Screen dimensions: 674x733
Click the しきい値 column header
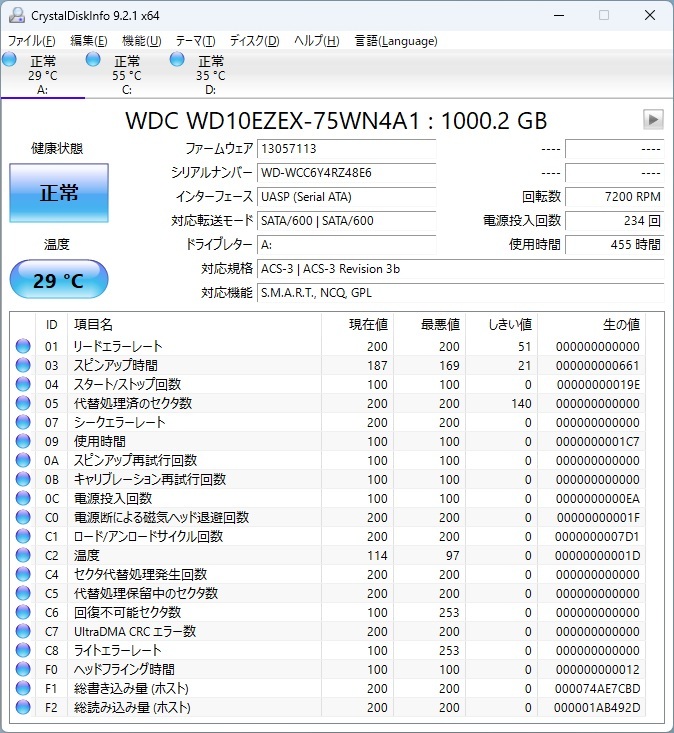click(502, 324)
